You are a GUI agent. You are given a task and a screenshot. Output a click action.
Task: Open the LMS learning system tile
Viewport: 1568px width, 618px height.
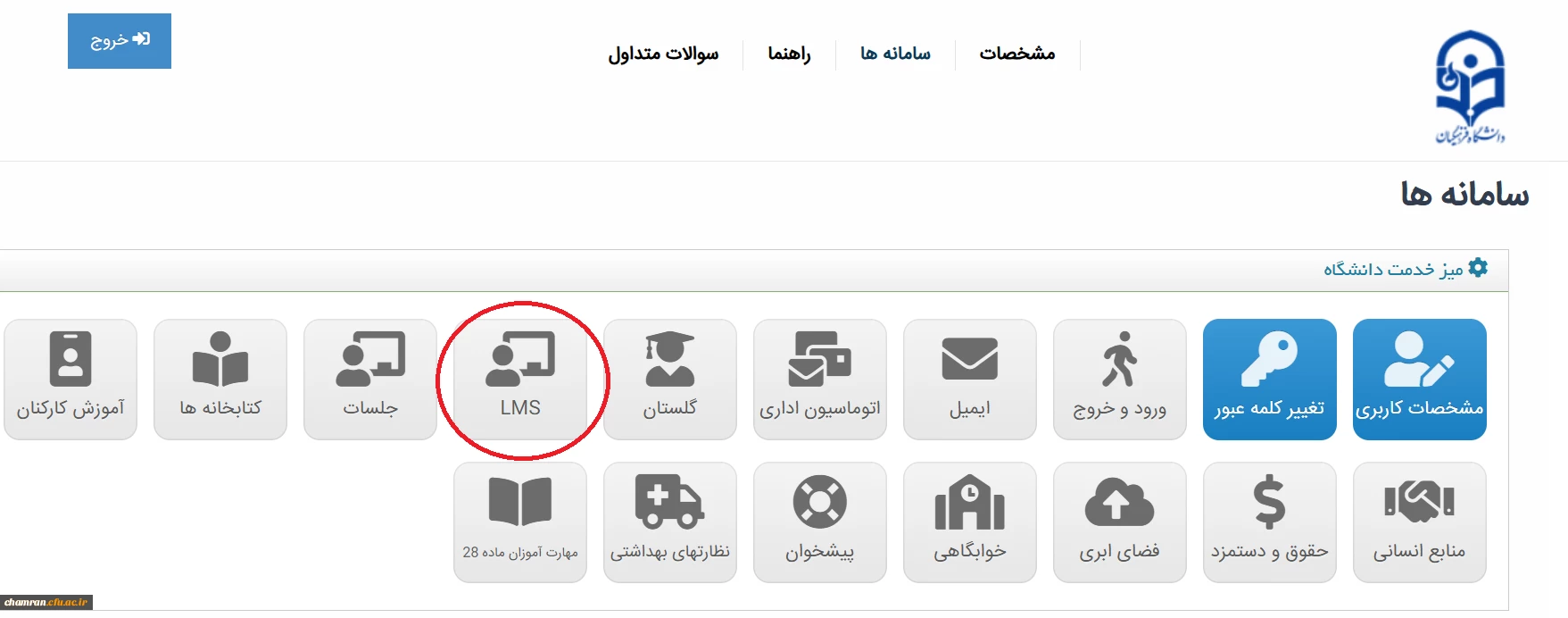[520, 380]
